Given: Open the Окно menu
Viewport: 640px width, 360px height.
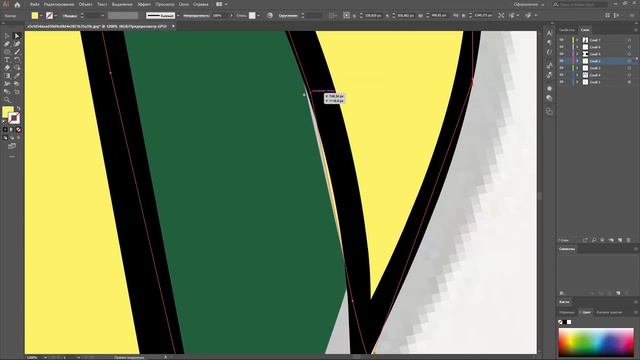Looking at the screenshot, I should pos(184,4).
